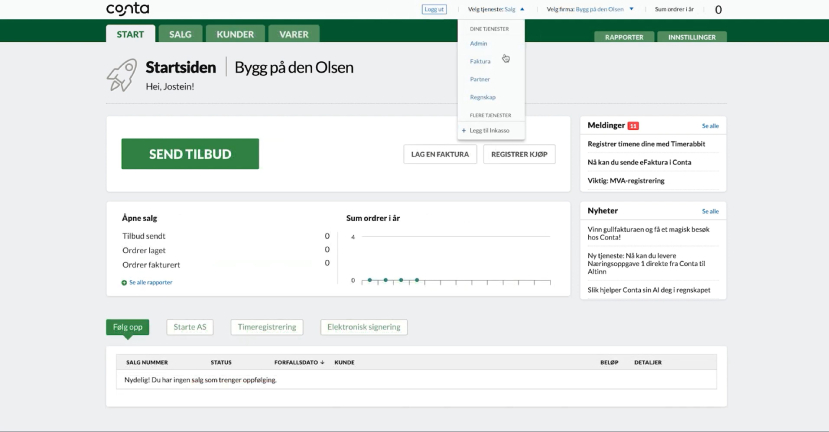Select Faktura in the services menu

click(480, 61)
